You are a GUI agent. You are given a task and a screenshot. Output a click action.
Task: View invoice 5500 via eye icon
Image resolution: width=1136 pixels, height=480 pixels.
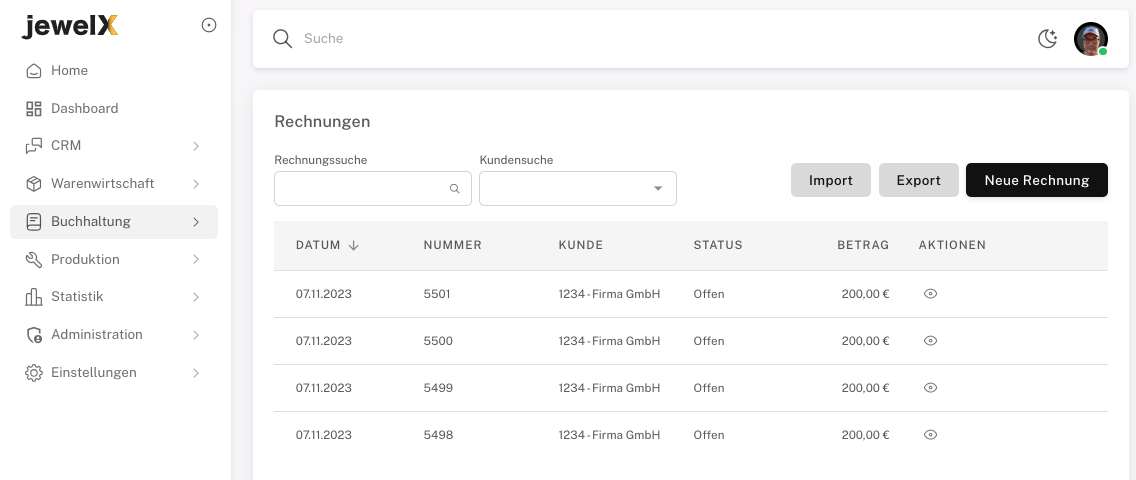[x=930, y=341]
